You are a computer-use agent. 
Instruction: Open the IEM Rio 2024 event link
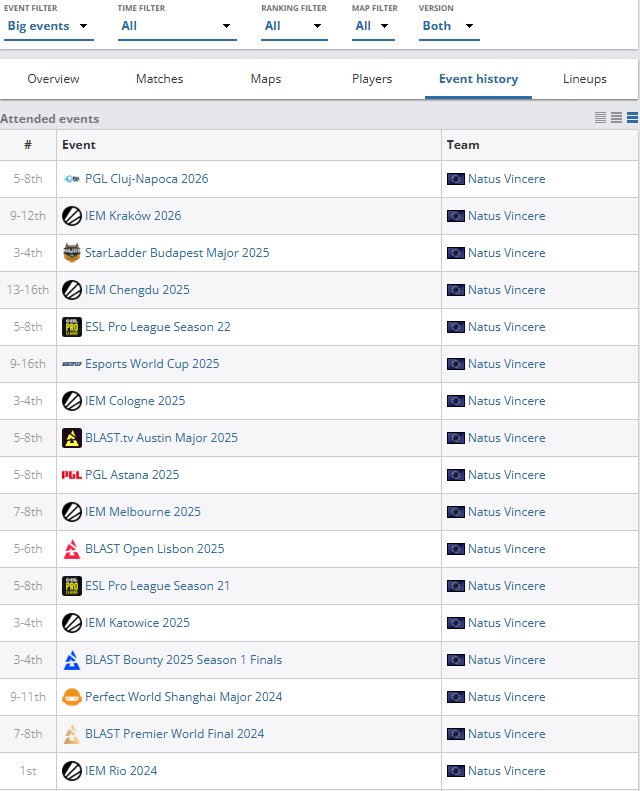121,771
